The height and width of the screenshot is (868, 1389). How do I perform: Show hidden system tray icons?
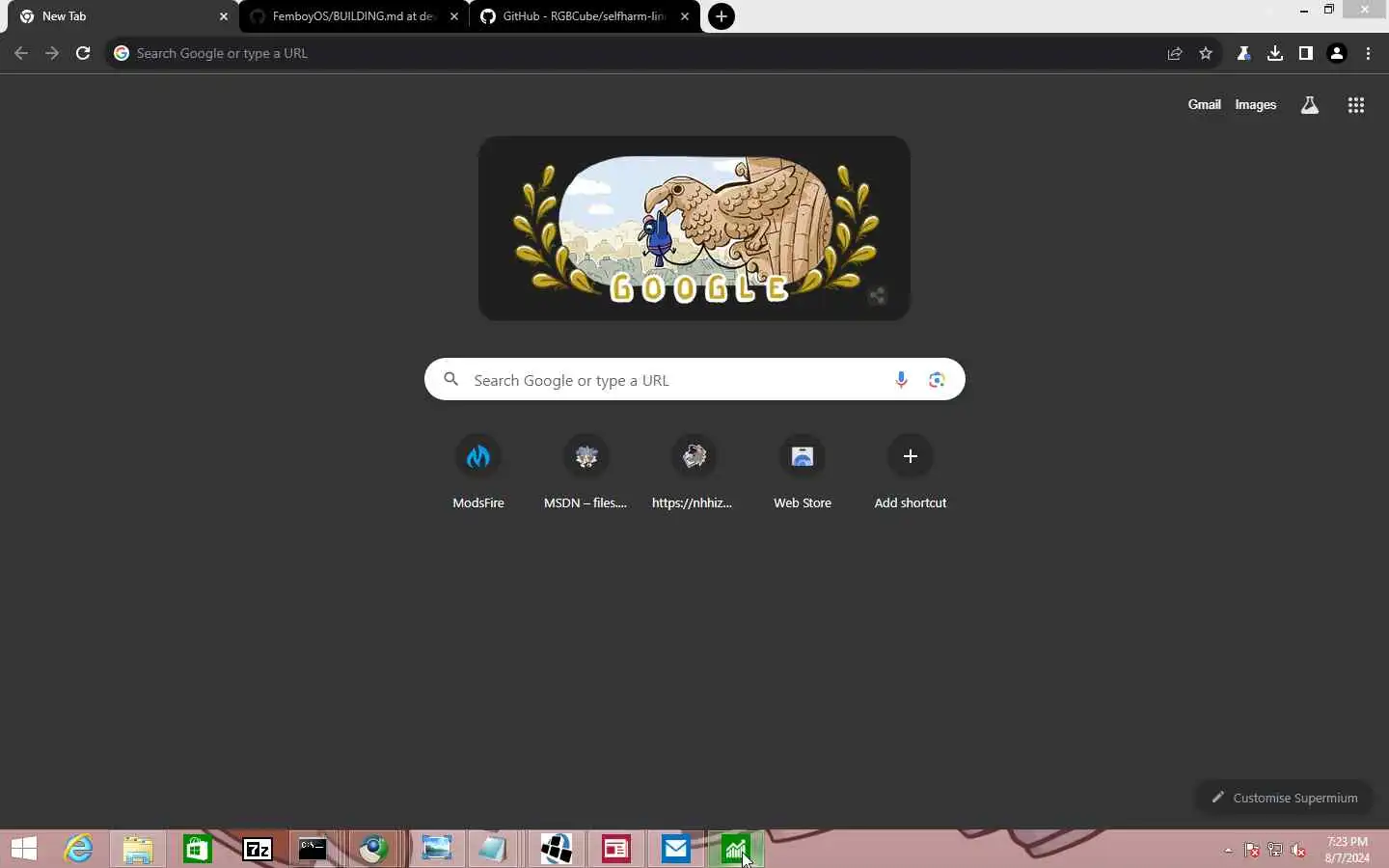pyautogui.click(x=1228, y=850)
